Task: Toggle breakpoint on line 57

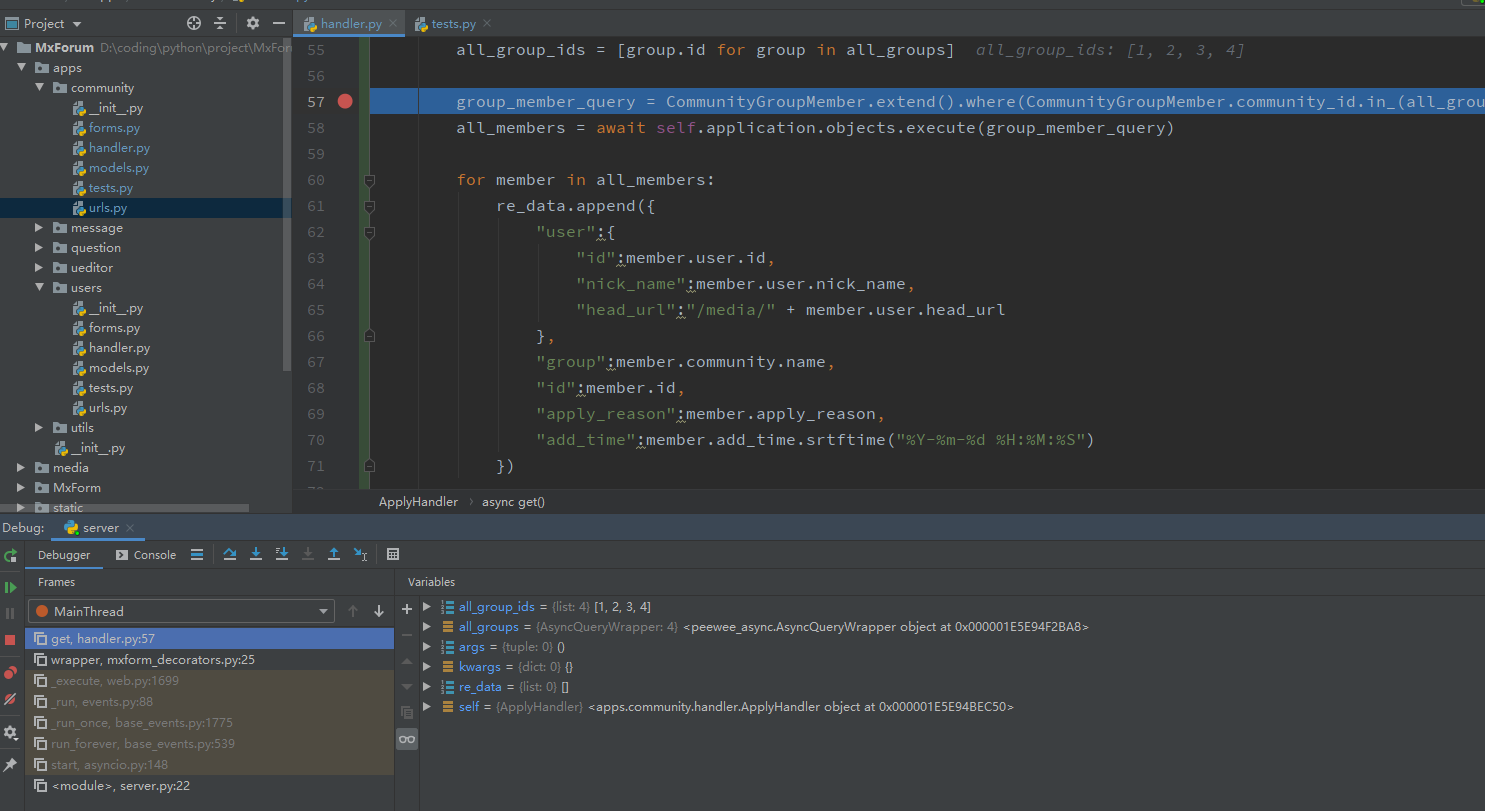Action: coord(345,101)
